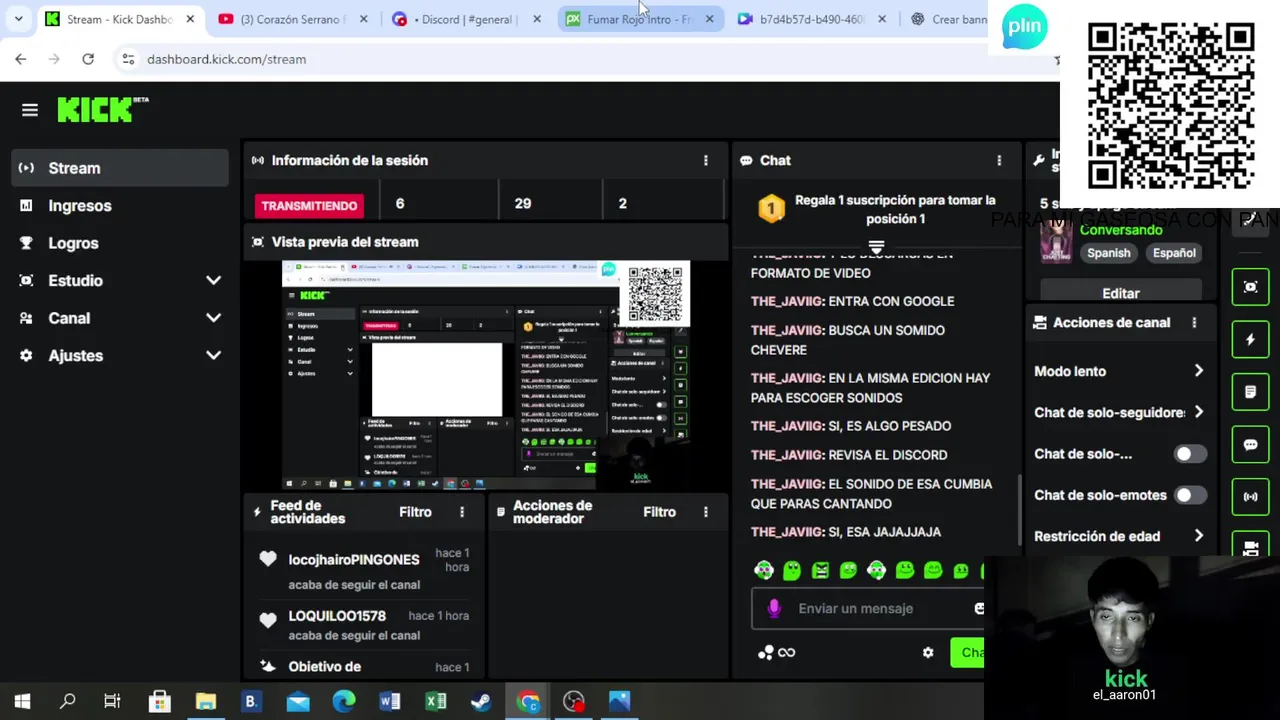Image resolution: width=1280 pixels, height=720 pixels.
Task: Collapse the pinned chat banner handle
Action: (x=876, y=246)
